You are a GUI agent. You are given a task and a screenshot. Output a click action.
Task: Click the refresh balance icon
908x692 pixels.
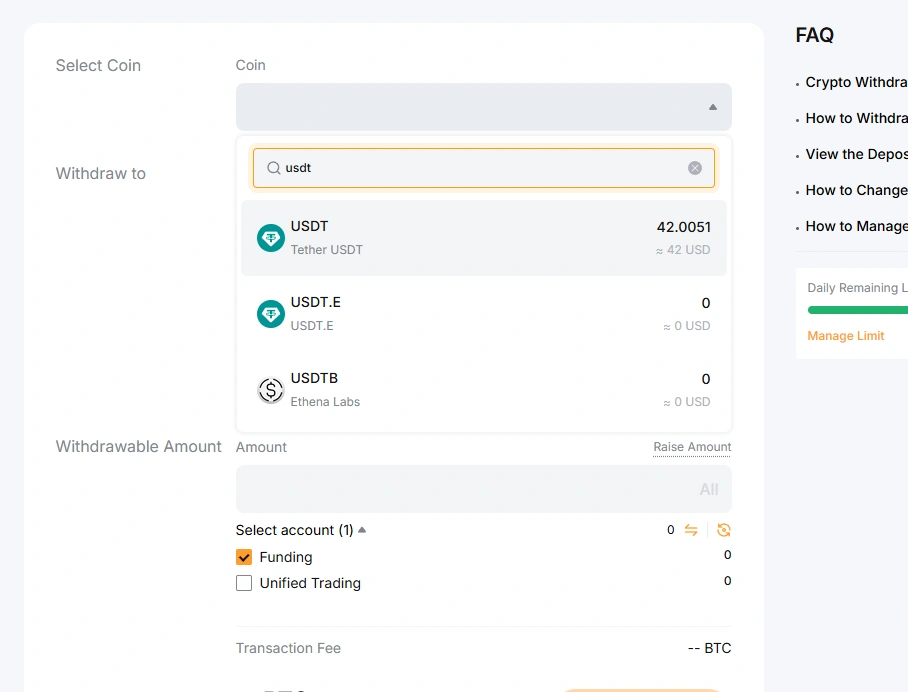coord(723,530)
